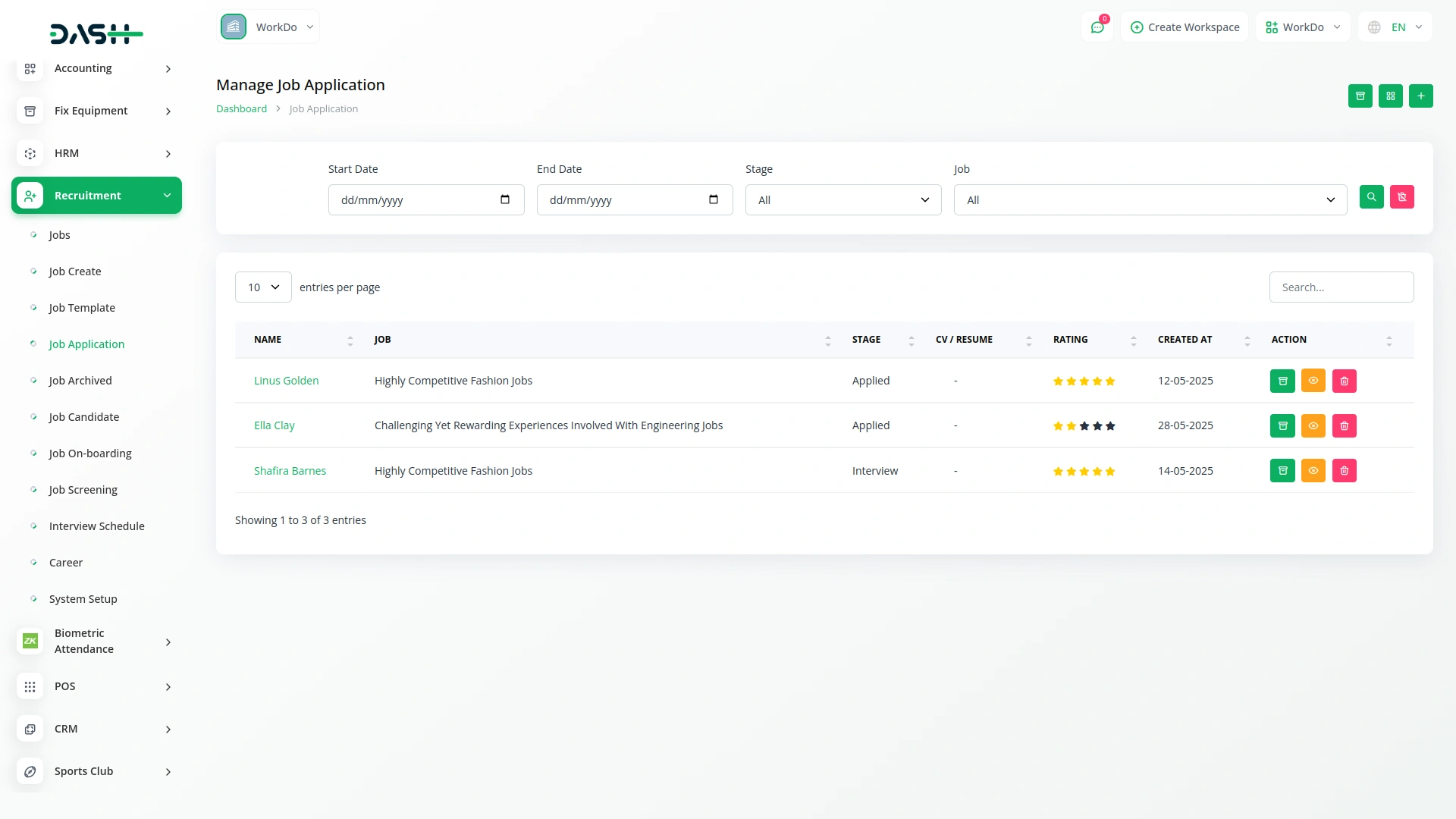This screenshot has width=1456, height=819.
Task: Open WorkDo user menu at top right
Action: click(x=1303, y=27)
